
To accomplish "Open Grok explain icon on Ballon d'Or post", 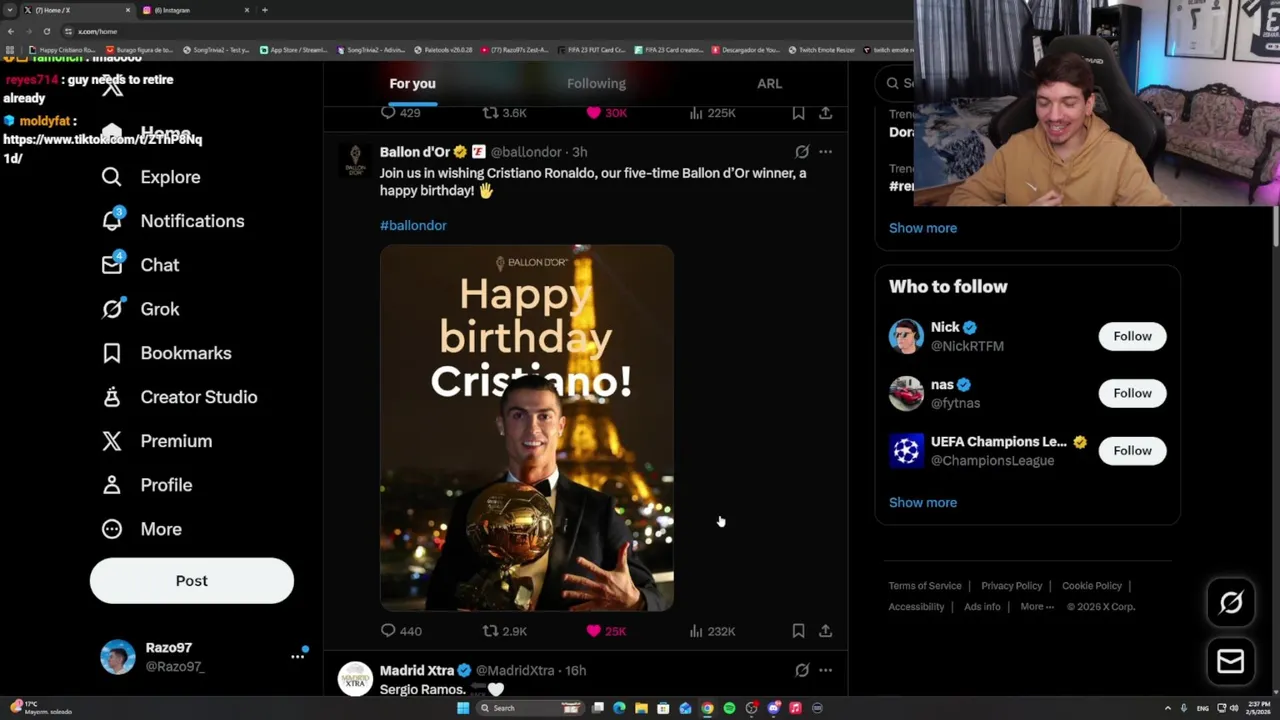I will coord(802,152).
